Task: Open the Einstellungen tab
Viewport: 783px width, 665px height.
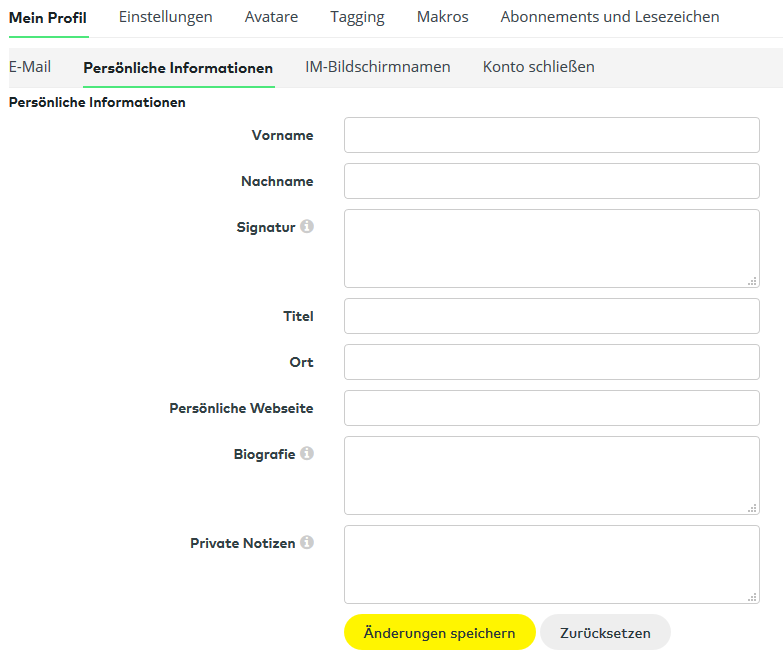Action: 165,17
